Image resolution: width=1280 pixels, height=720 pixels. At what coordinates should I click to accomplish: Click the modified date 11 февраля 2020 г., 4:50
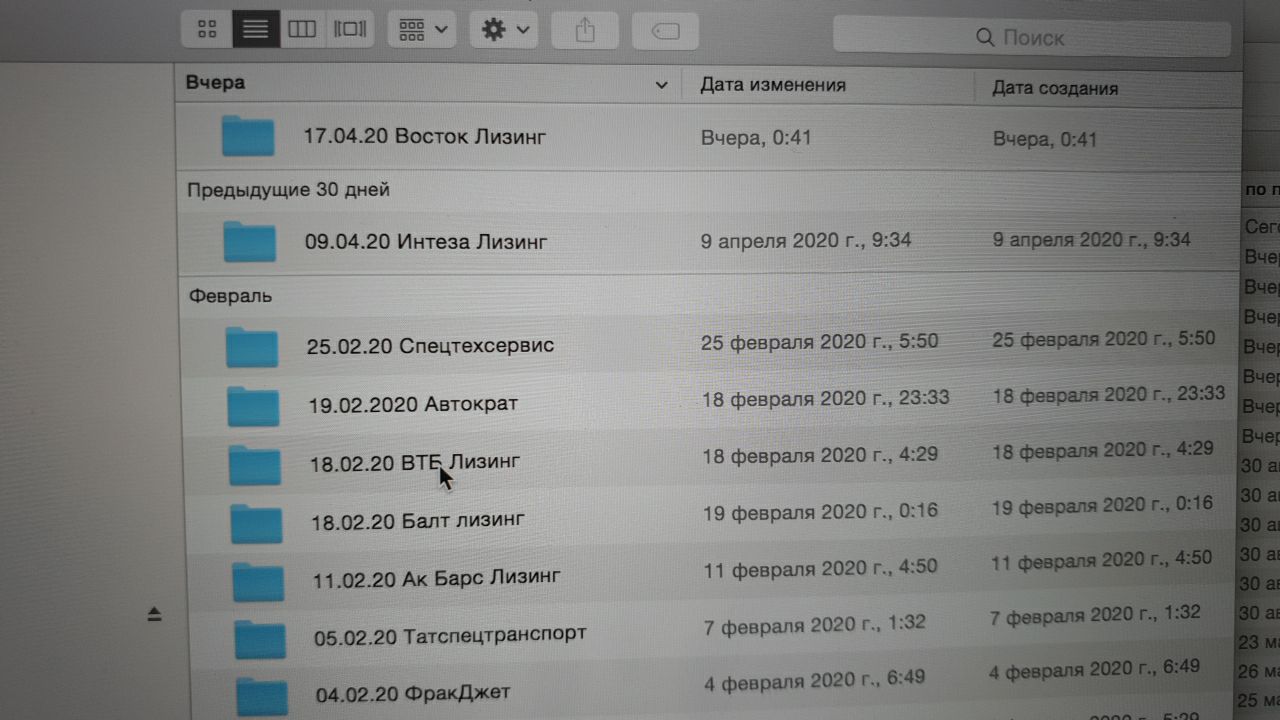[820, 567]
